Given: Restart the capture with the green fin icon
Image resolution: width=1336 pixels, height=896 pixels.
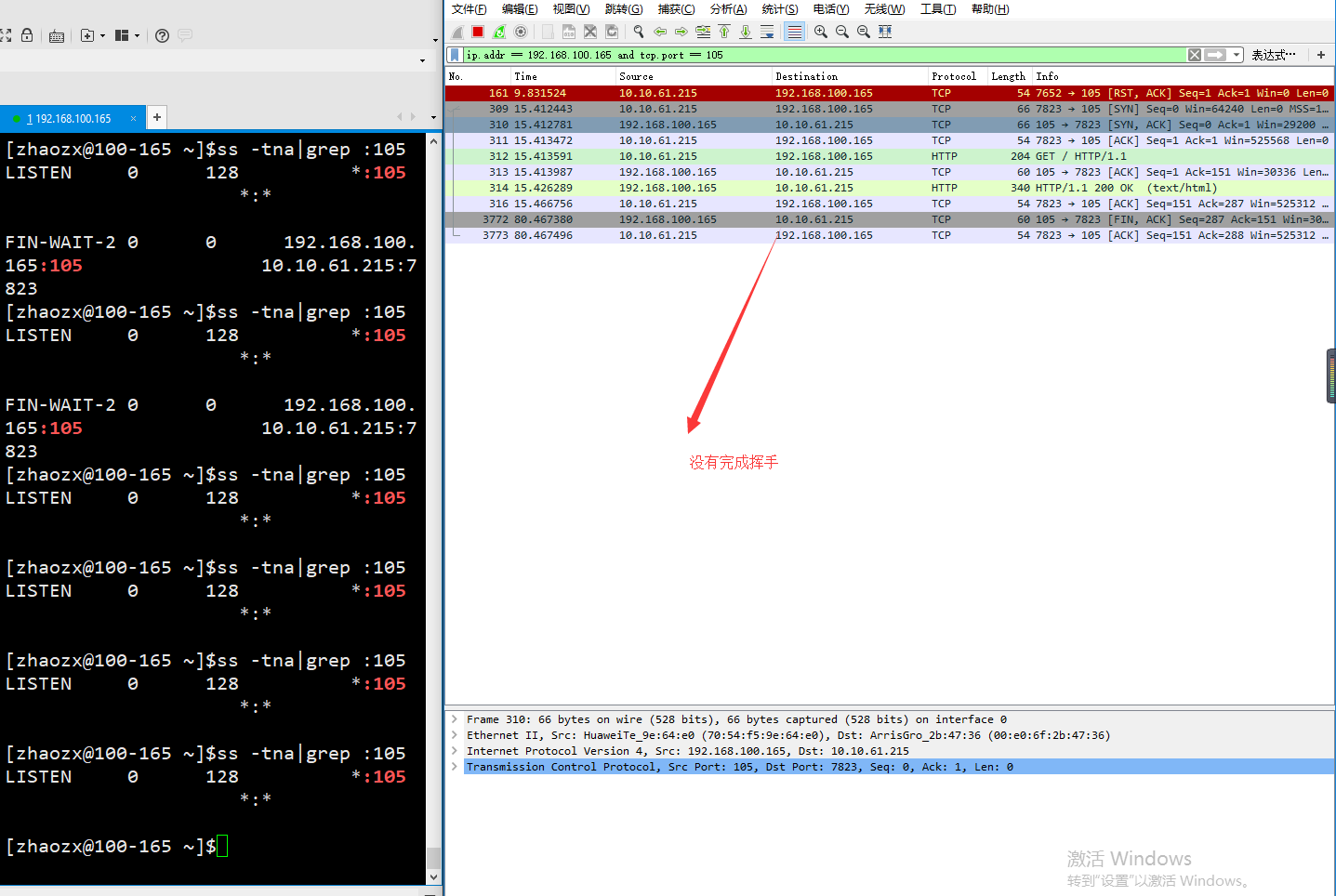Looking at the screenshot, I should pyautogui.click(x=499, y=32).
